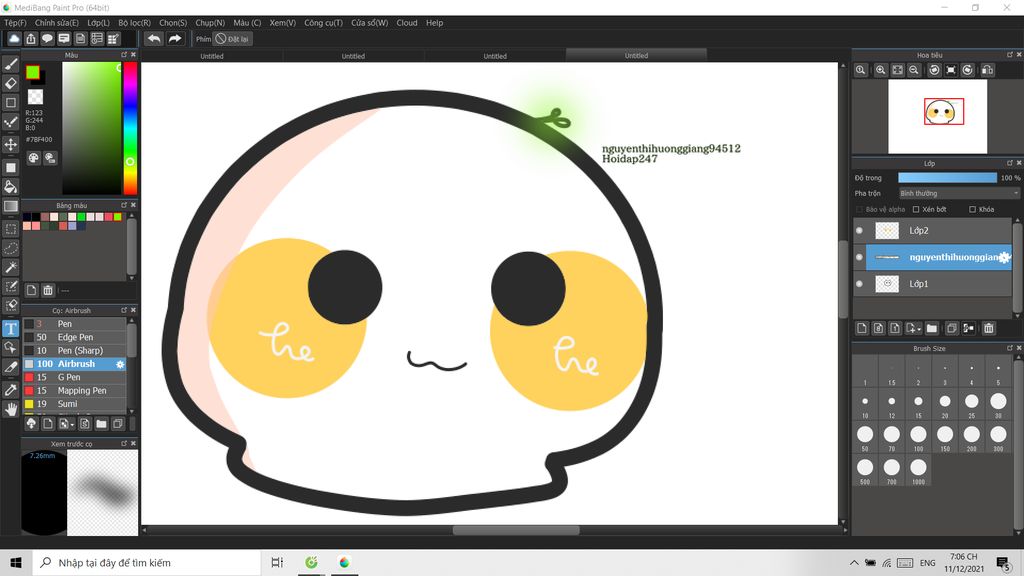
Task: Open text layer settings gear
Action: [x=1004, y=258]
